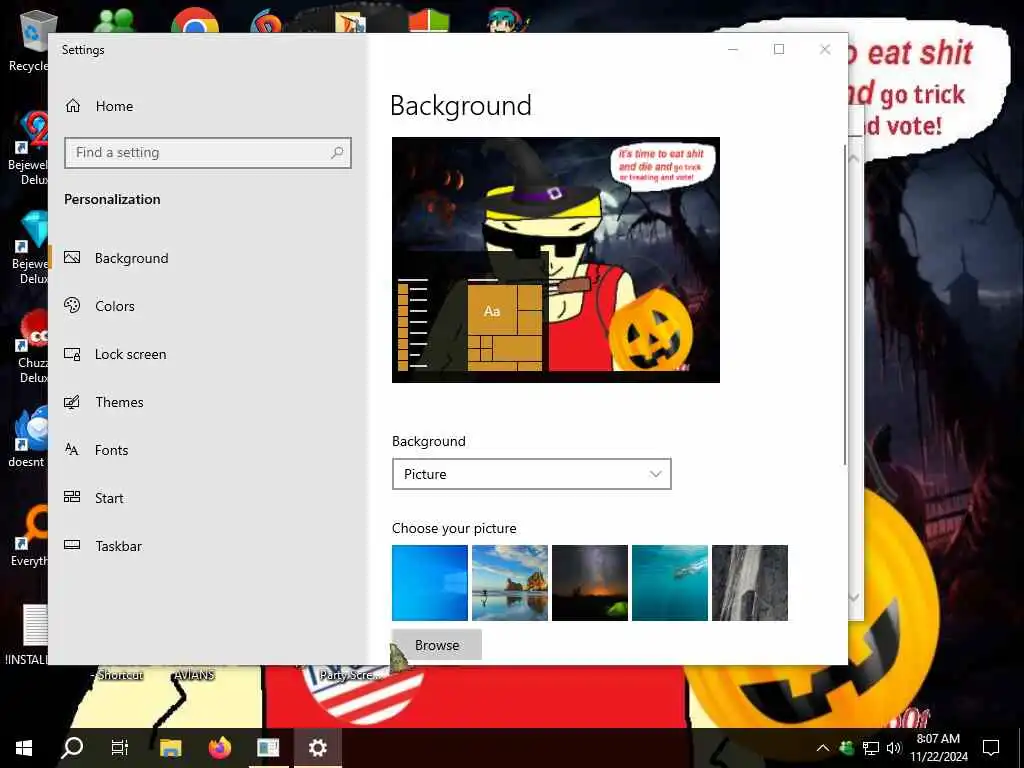Click the Colors palette icon
The image size is (1024, 768).
[72, 305]
